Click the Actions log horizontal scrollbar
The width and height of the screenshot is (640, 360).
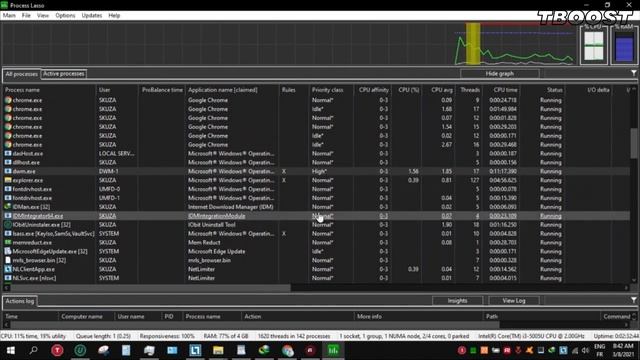point(255,325)
